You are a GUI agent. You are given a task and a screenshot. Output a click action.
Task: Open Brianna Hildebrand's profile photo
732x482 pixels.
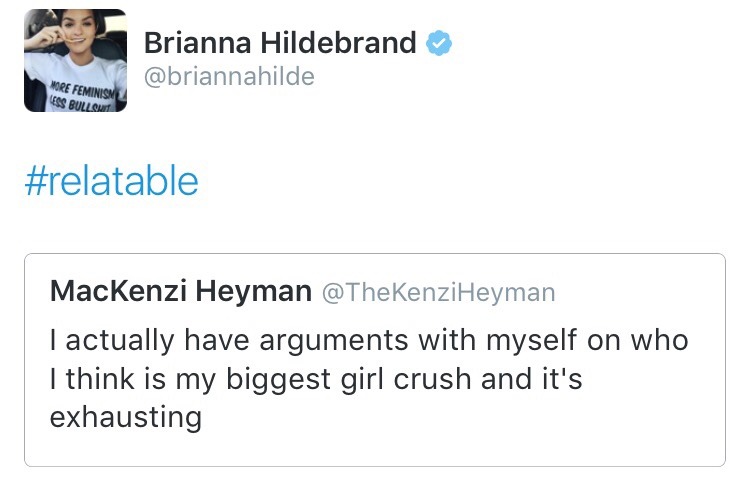coord(75,60)
